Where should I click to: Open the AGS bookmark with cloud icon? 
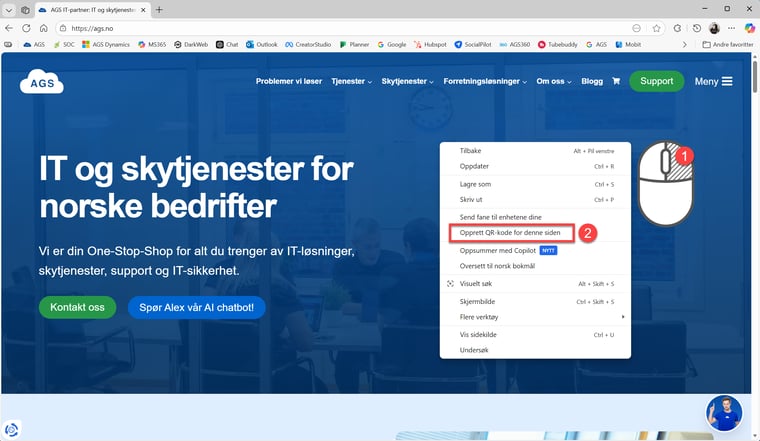tap(34, 44)
